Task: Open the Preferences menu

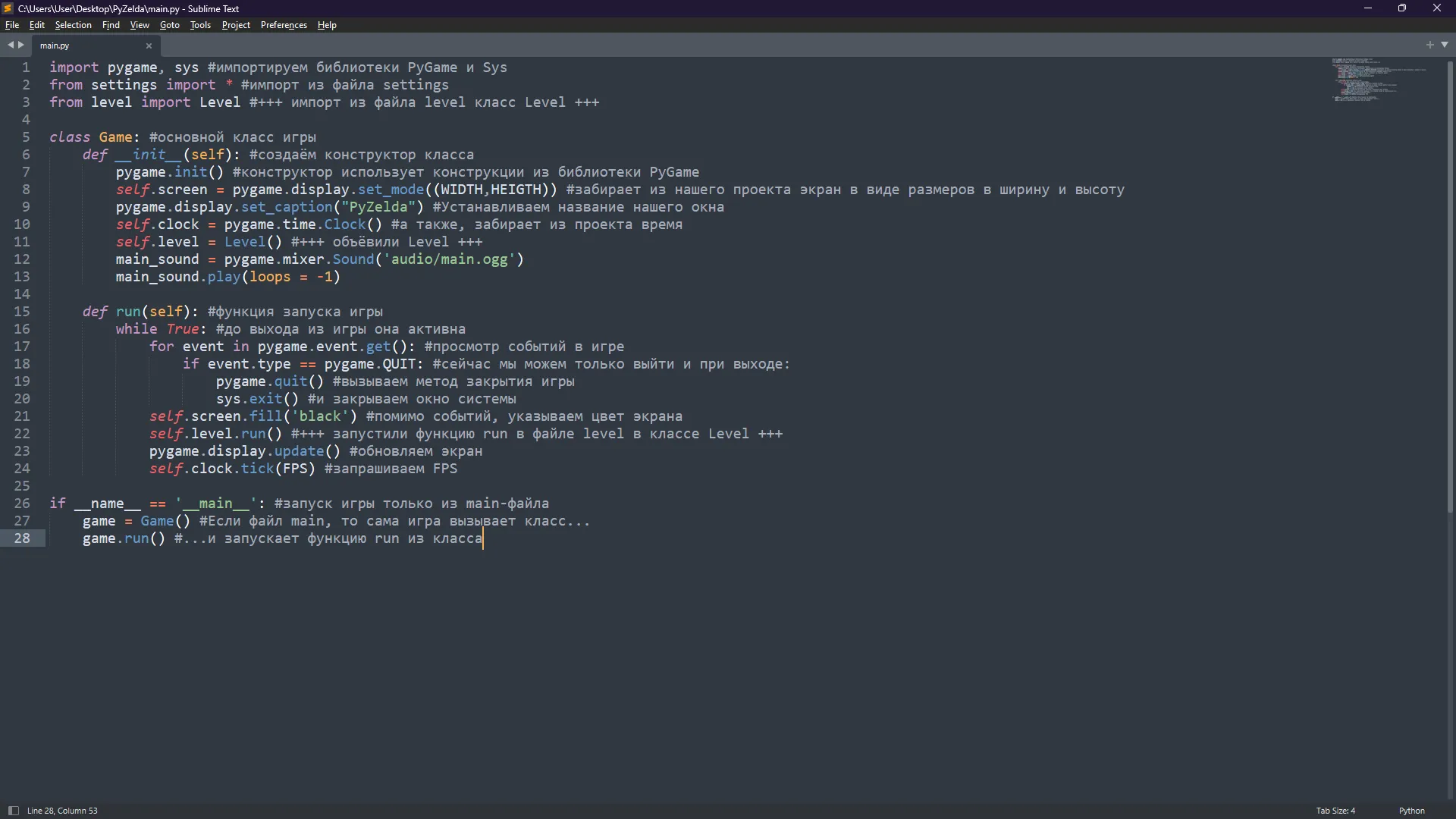Action: coord(284,25)
